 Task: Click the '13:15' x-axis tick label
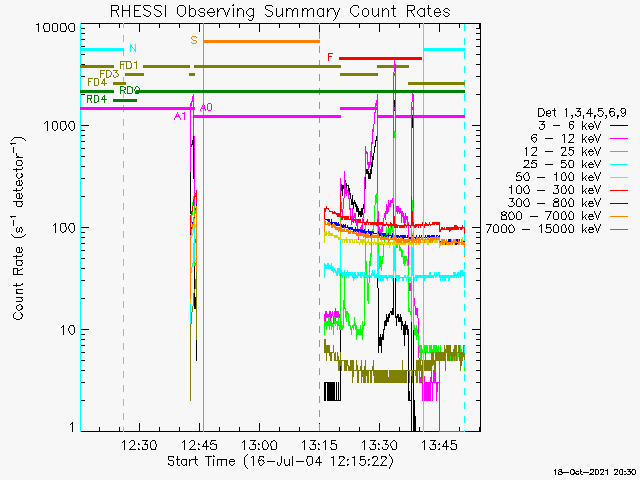point(319,445)
